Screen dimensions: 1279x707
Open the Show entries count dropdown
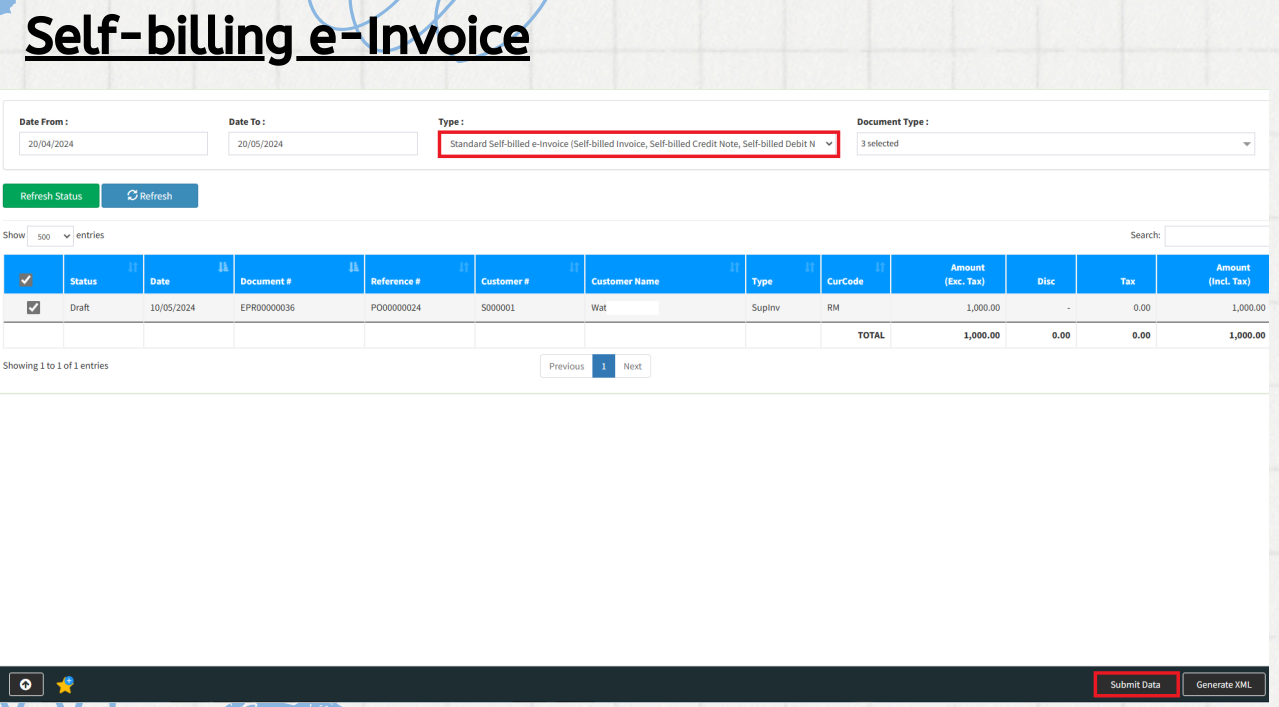pyautogui.click(x=50, y=236)
